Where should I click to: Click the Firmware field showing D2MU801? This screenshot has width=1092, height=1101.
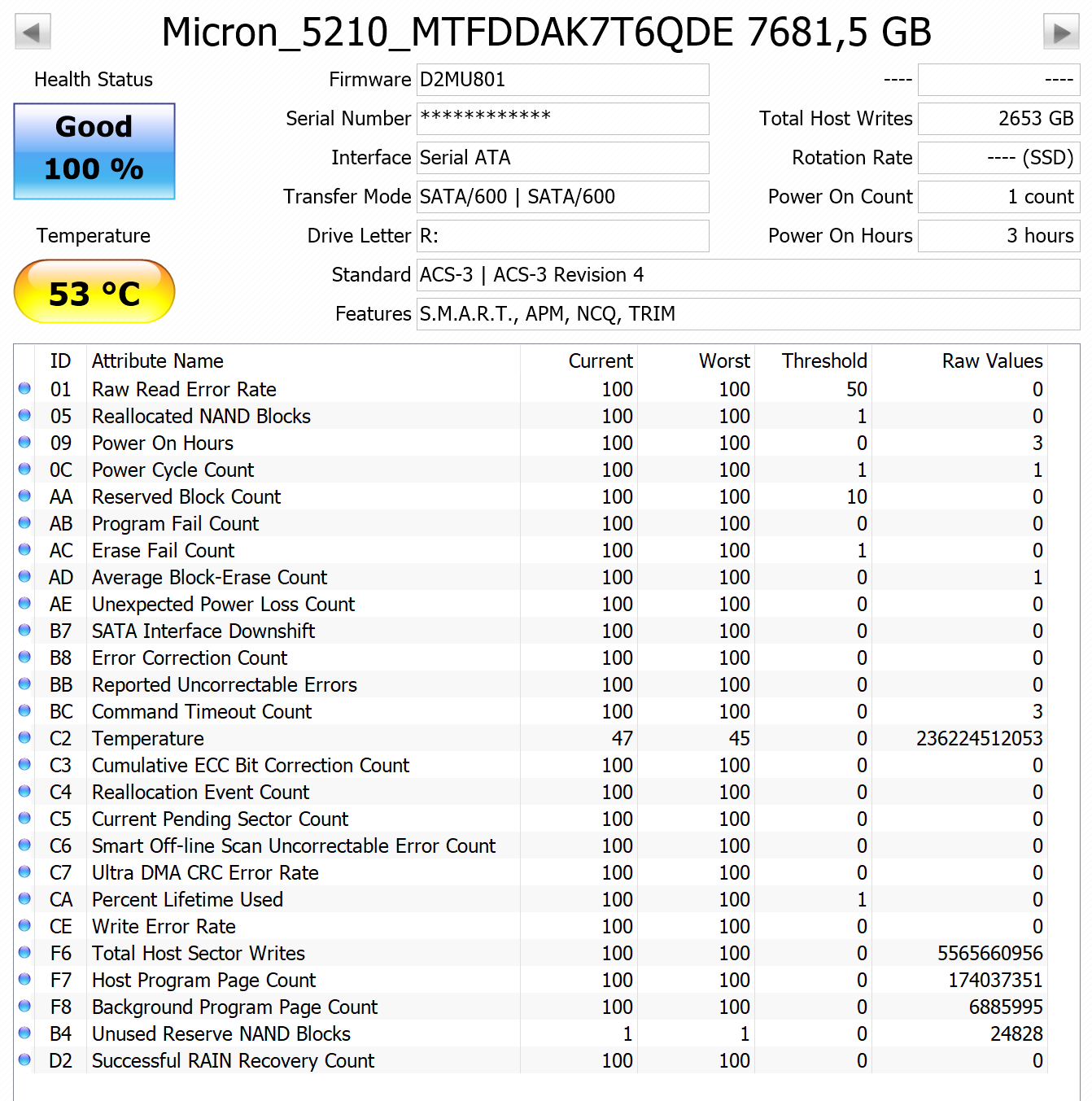click(x=561, y=79)
